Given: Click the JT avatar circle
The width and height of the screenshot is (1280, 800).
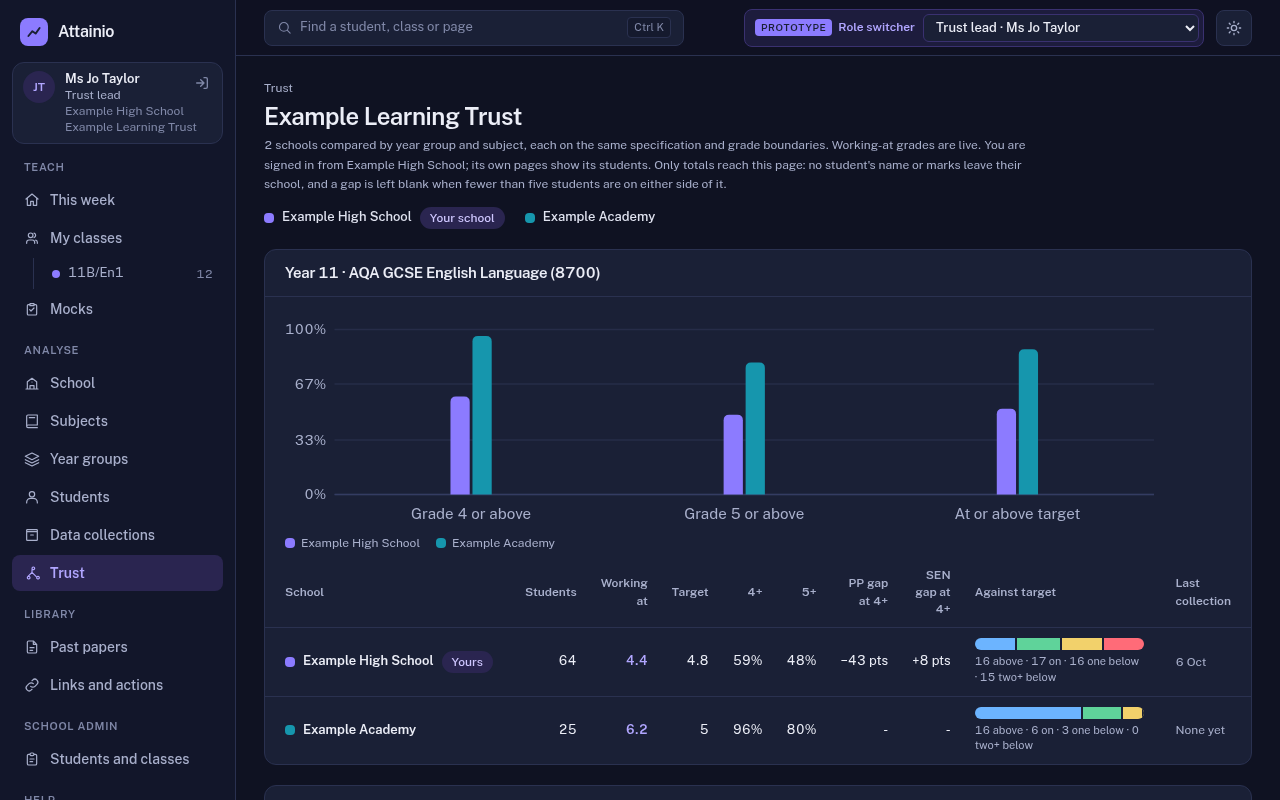Looking at the screenshot, I should 39,87.
